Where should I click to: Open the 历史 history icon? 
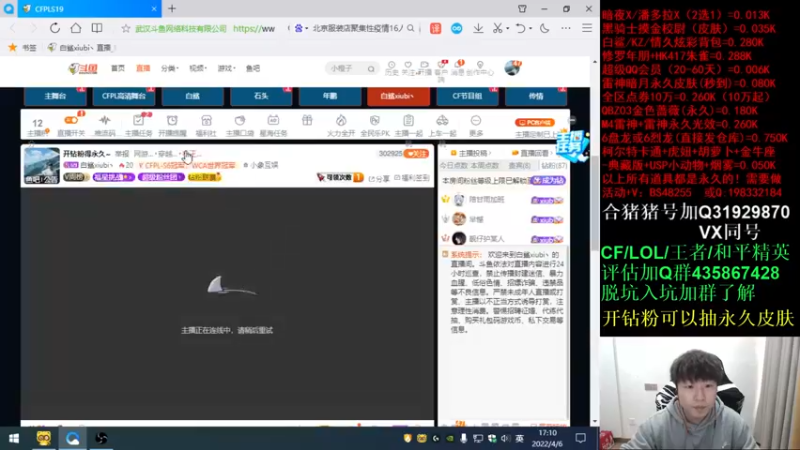(x=391, y=68)
